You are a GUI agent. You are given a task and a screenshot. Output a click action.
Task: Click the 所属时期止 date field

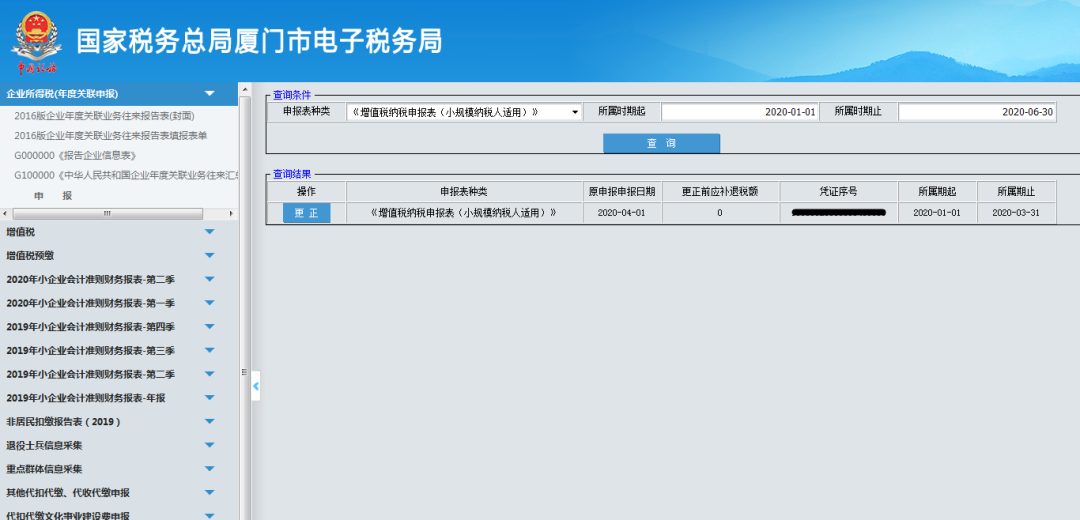[x=977, y=112]
